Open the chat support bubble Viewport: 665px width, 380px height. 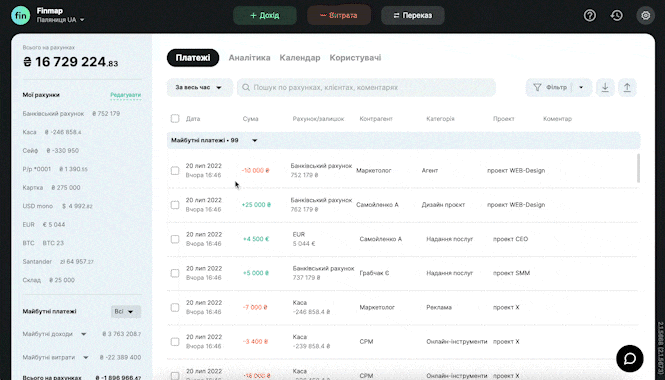[x=630, y=359]
